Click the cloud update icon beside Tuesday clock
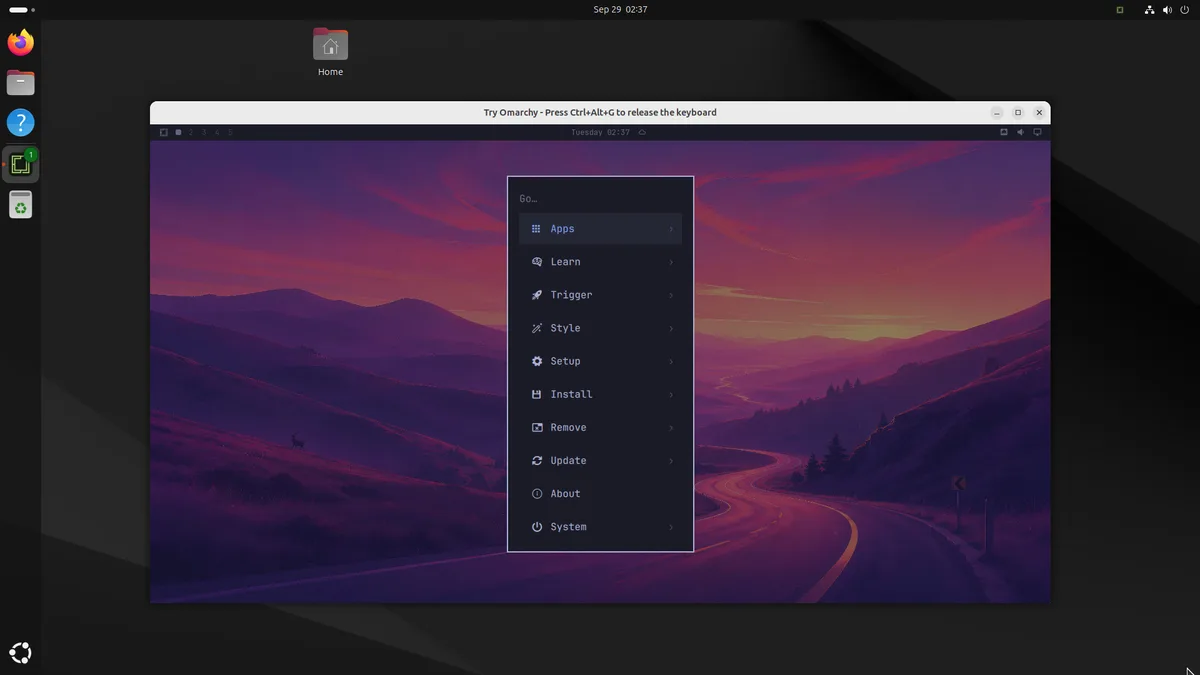Image resolution: width=1200 pixels, height=675 pixels. (642, 132)
